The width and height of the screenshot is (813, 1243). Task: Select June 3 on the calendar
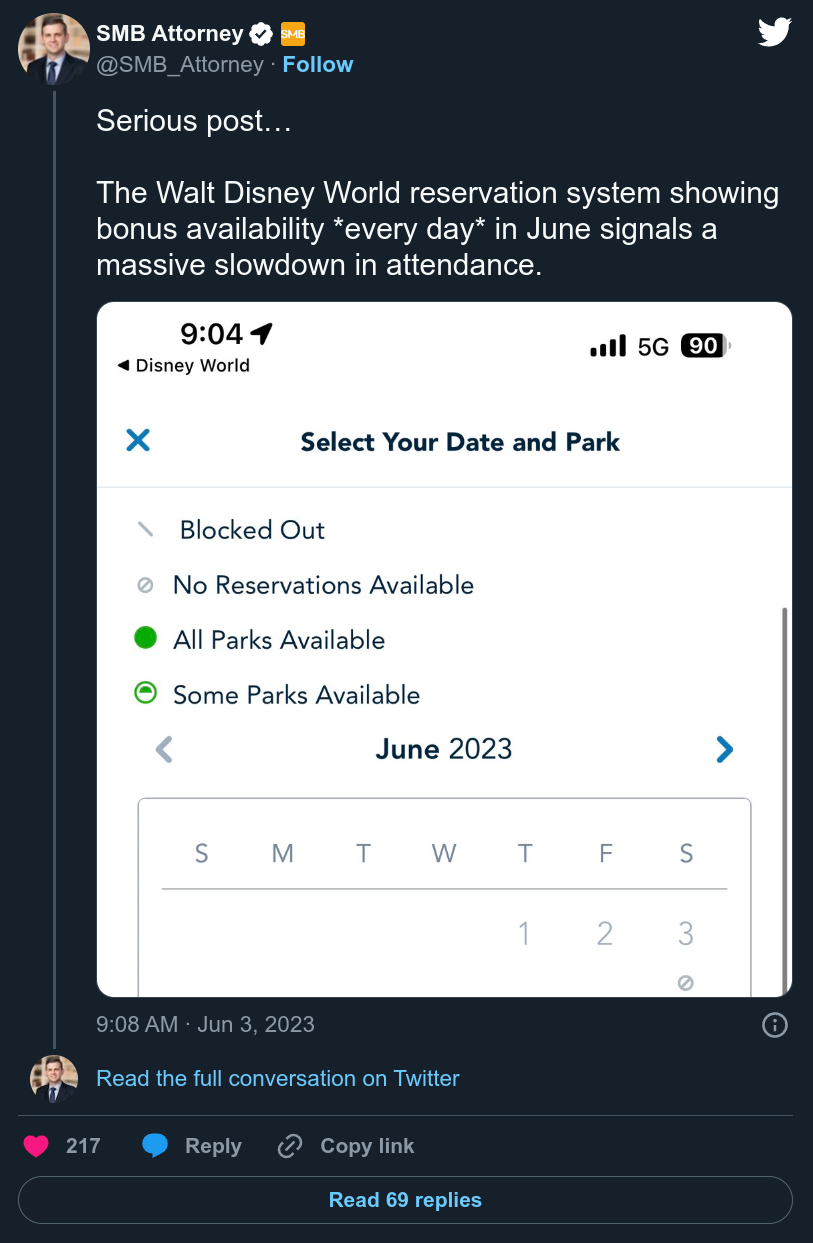point(685,934)
